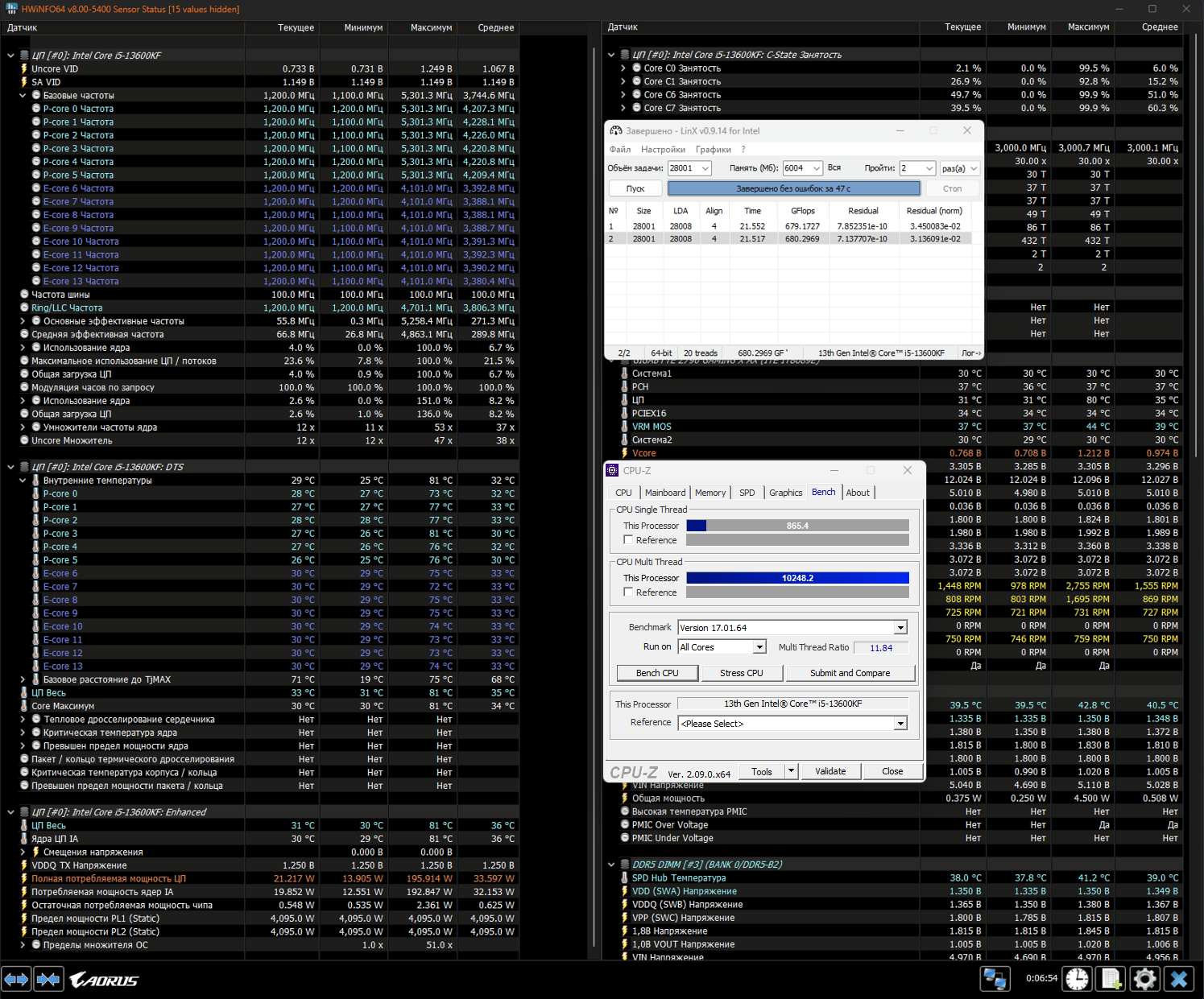Click Submit and Compare button
The image size is (1204, 999).
(x=850, y=673)
